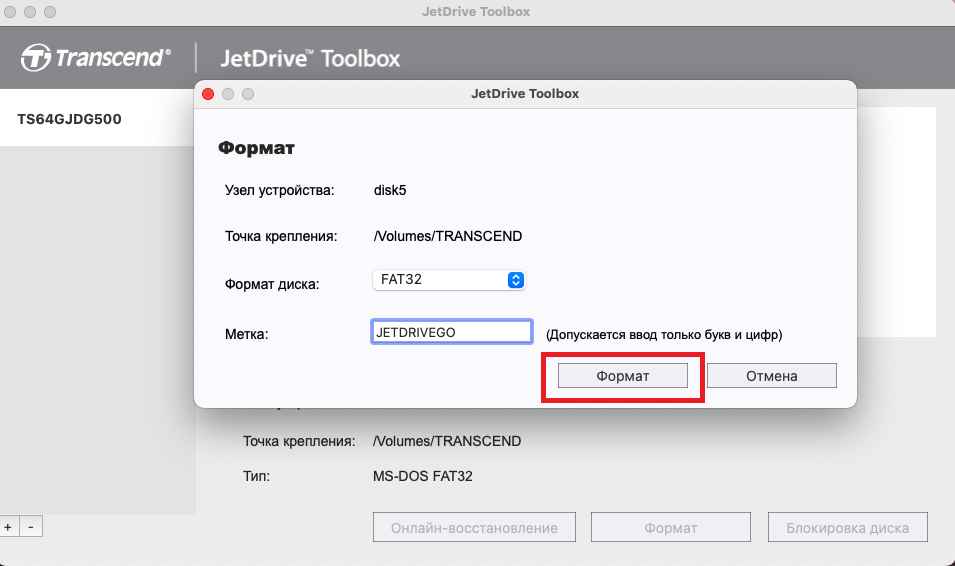Viewport: 955px width, 566px height.
Task: Click the Точка крепления label in the main window
Action: click(299, 441)
